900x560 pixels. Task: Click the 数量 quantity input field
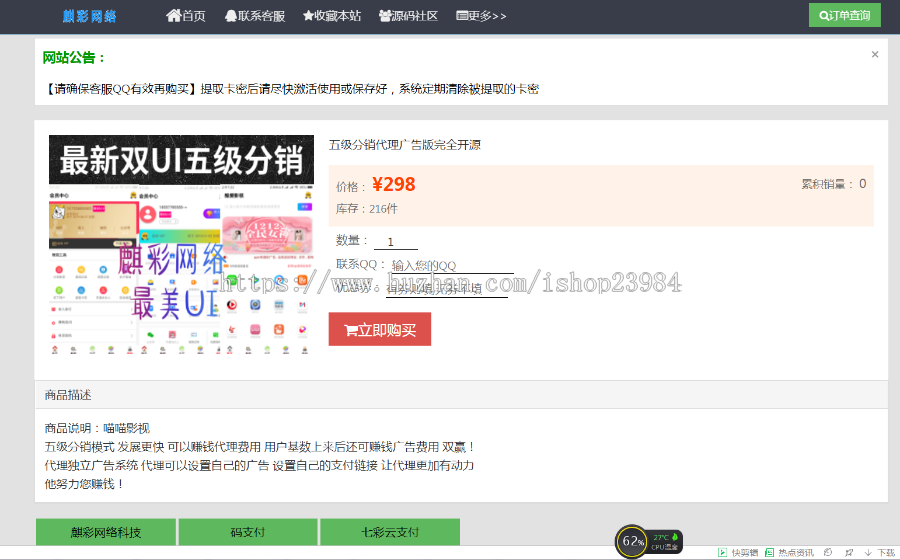[x=395, y=242]
